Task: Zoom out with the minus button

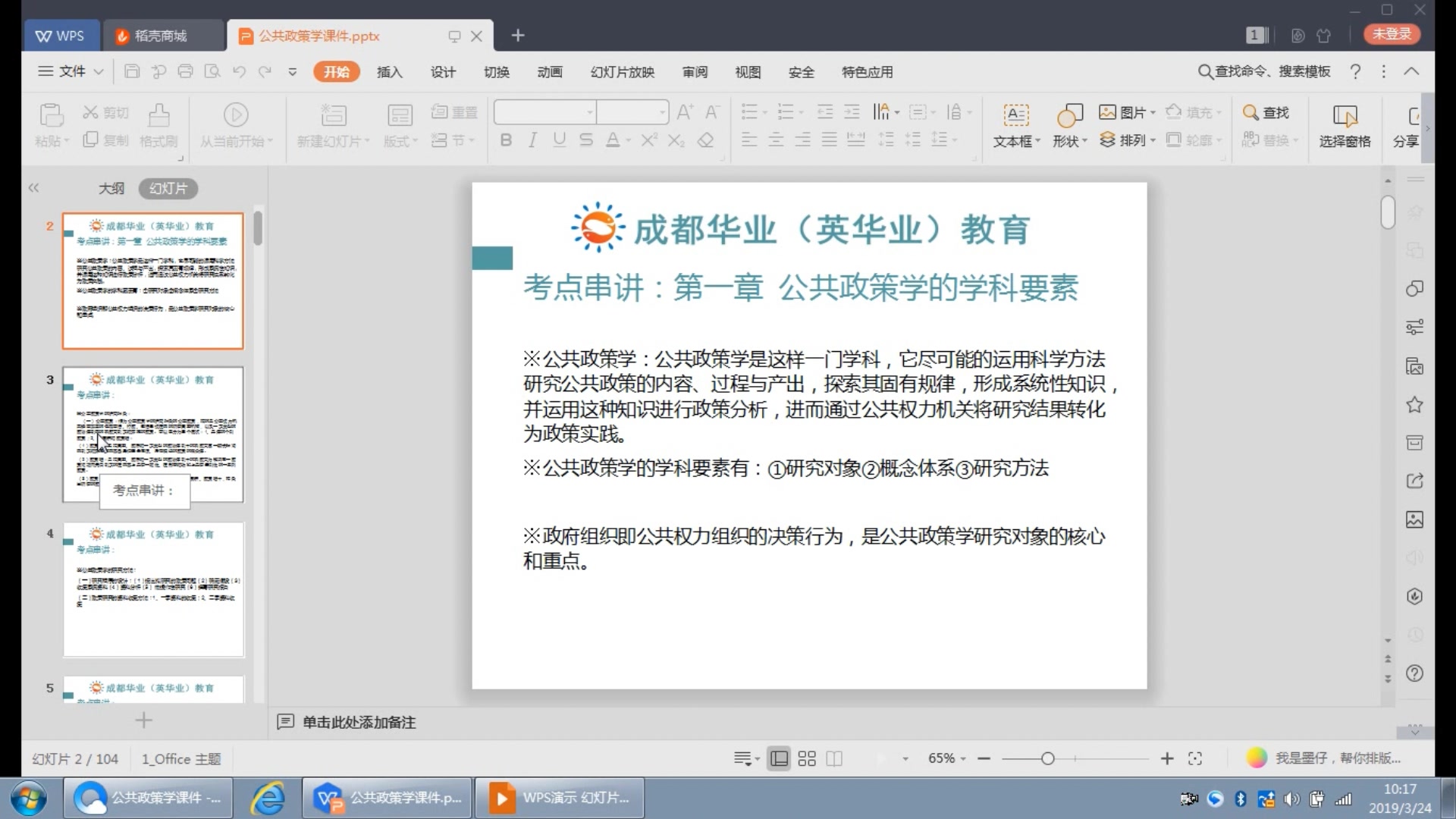Action: [x=984, y=758]
